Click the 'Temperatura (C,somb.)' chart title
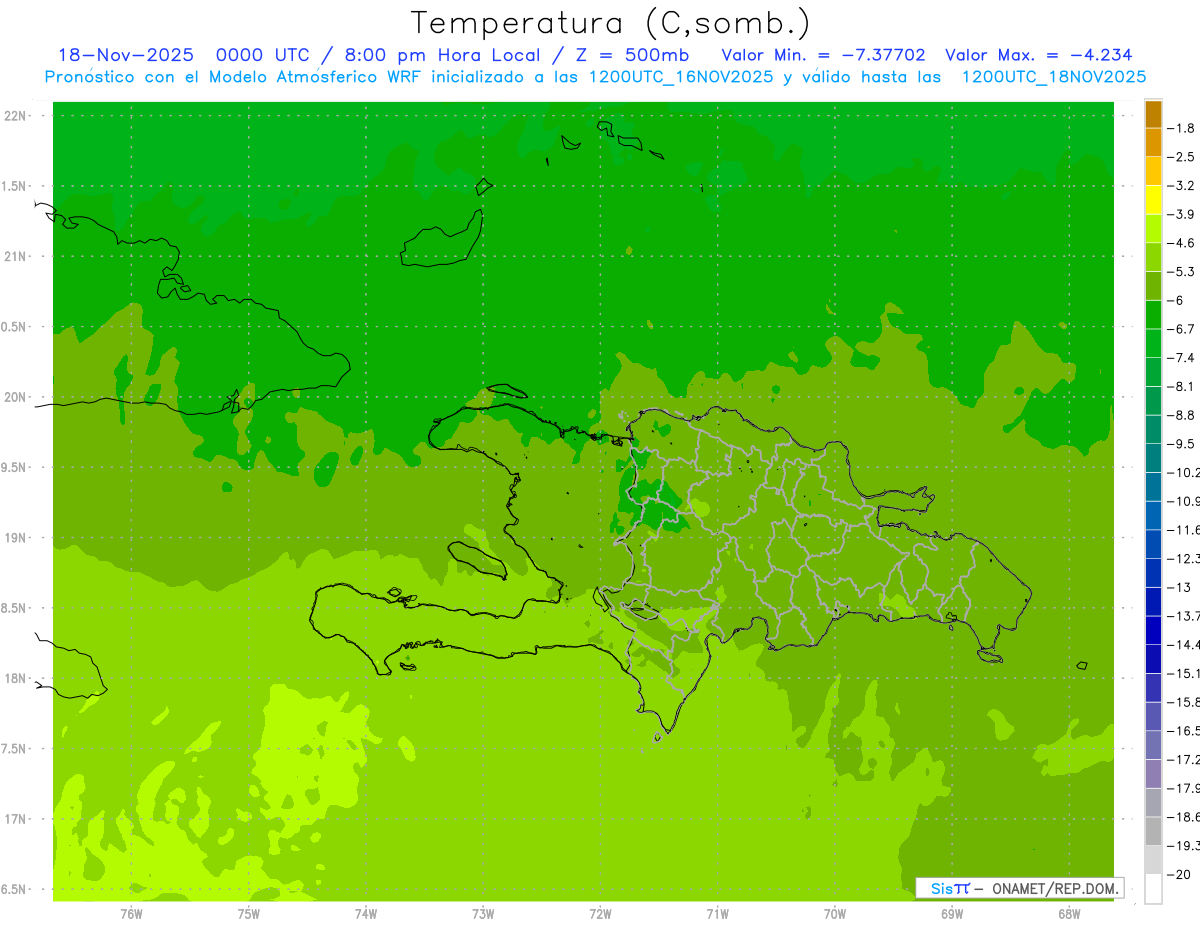The width and height of the screenshot is (1200, 927). 610,23
